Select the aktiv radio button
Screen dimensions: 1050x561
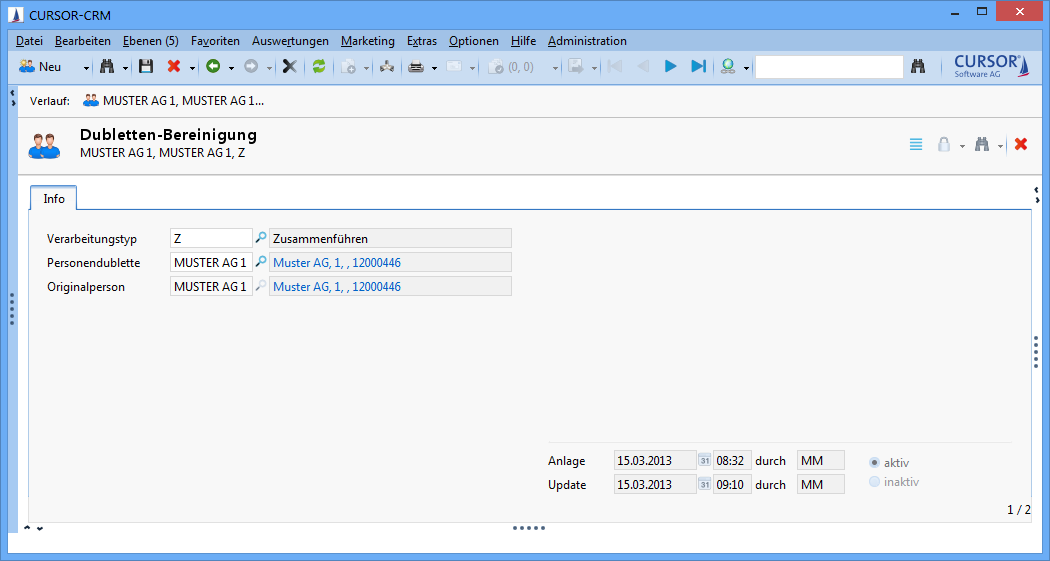coord(875,462)
